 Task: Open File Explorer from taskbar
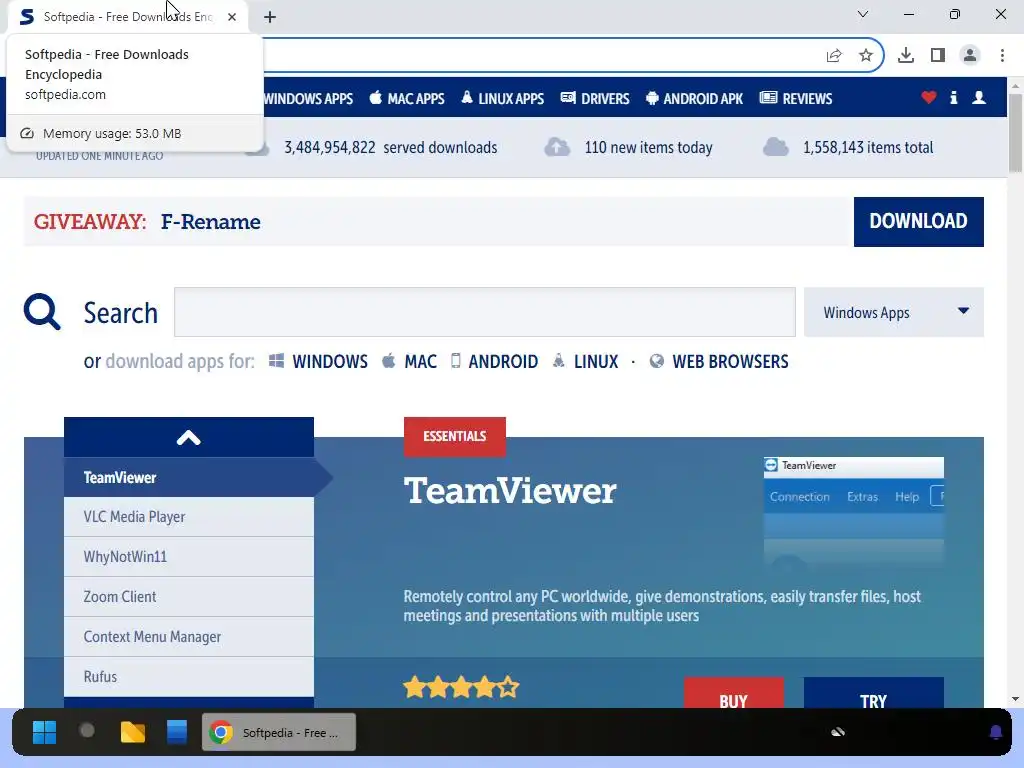(x=133, y=732)
